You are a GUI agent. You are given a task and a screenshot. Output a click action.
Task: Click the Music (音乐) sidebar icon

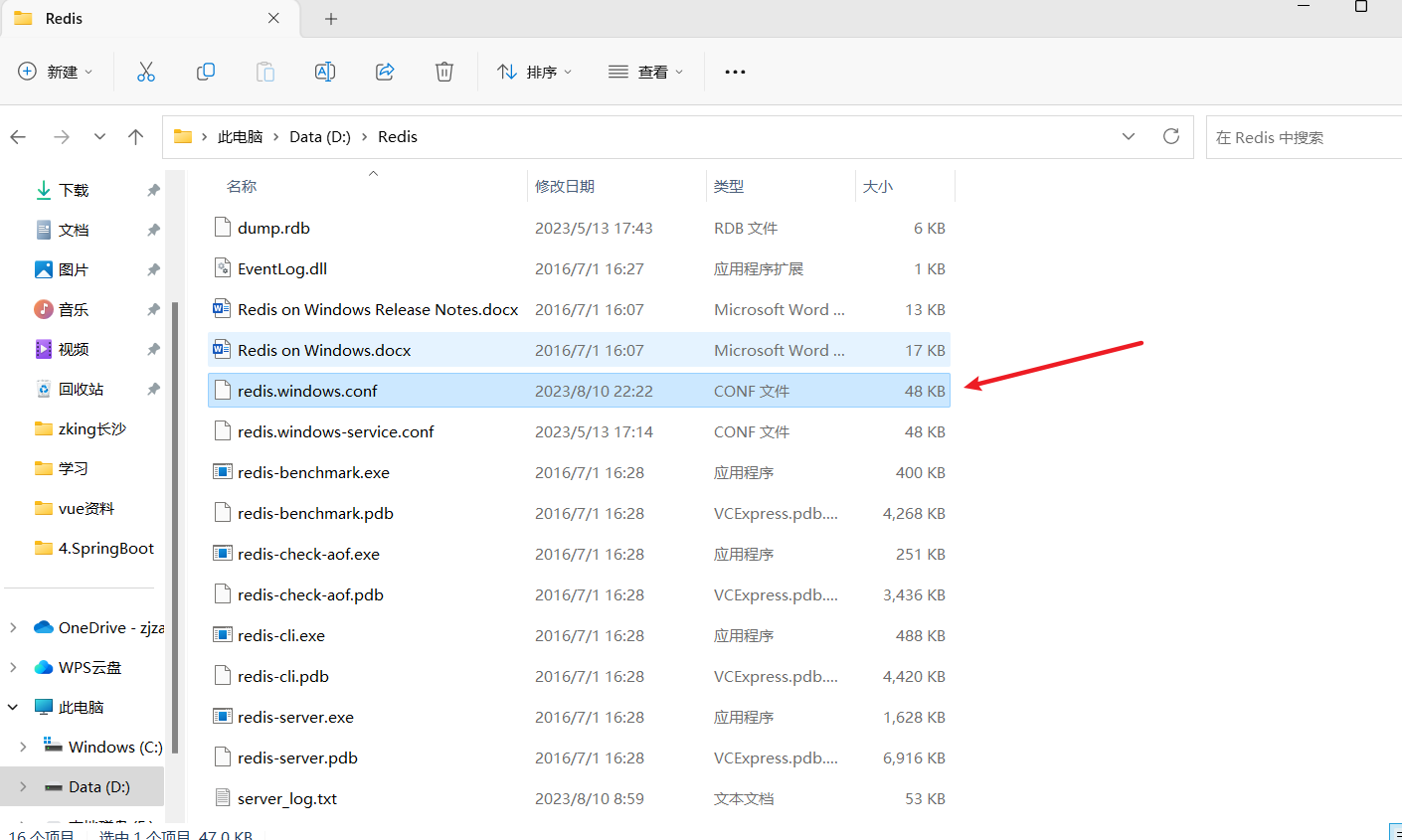coord(44,309)
